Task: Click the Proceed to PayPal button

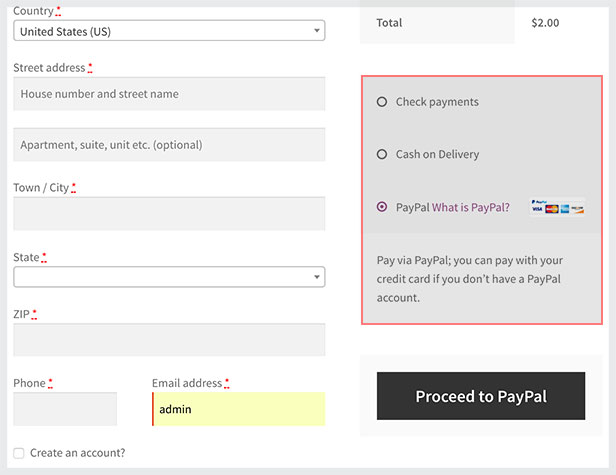Action: (x=481, y=396)
